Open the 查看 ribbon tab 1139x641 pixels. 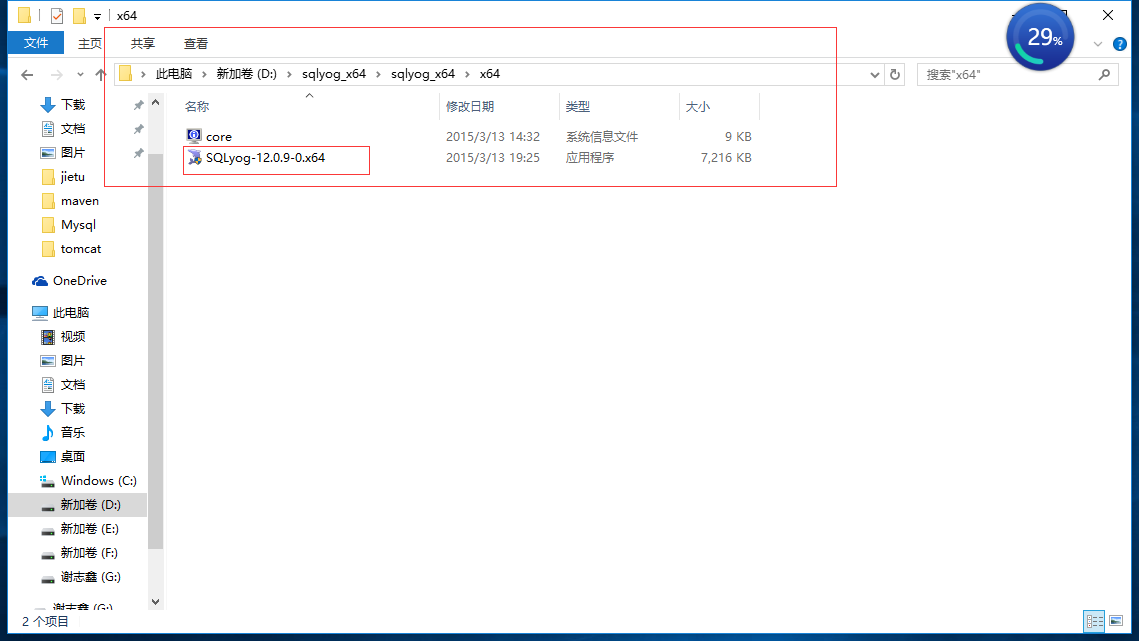195,44
